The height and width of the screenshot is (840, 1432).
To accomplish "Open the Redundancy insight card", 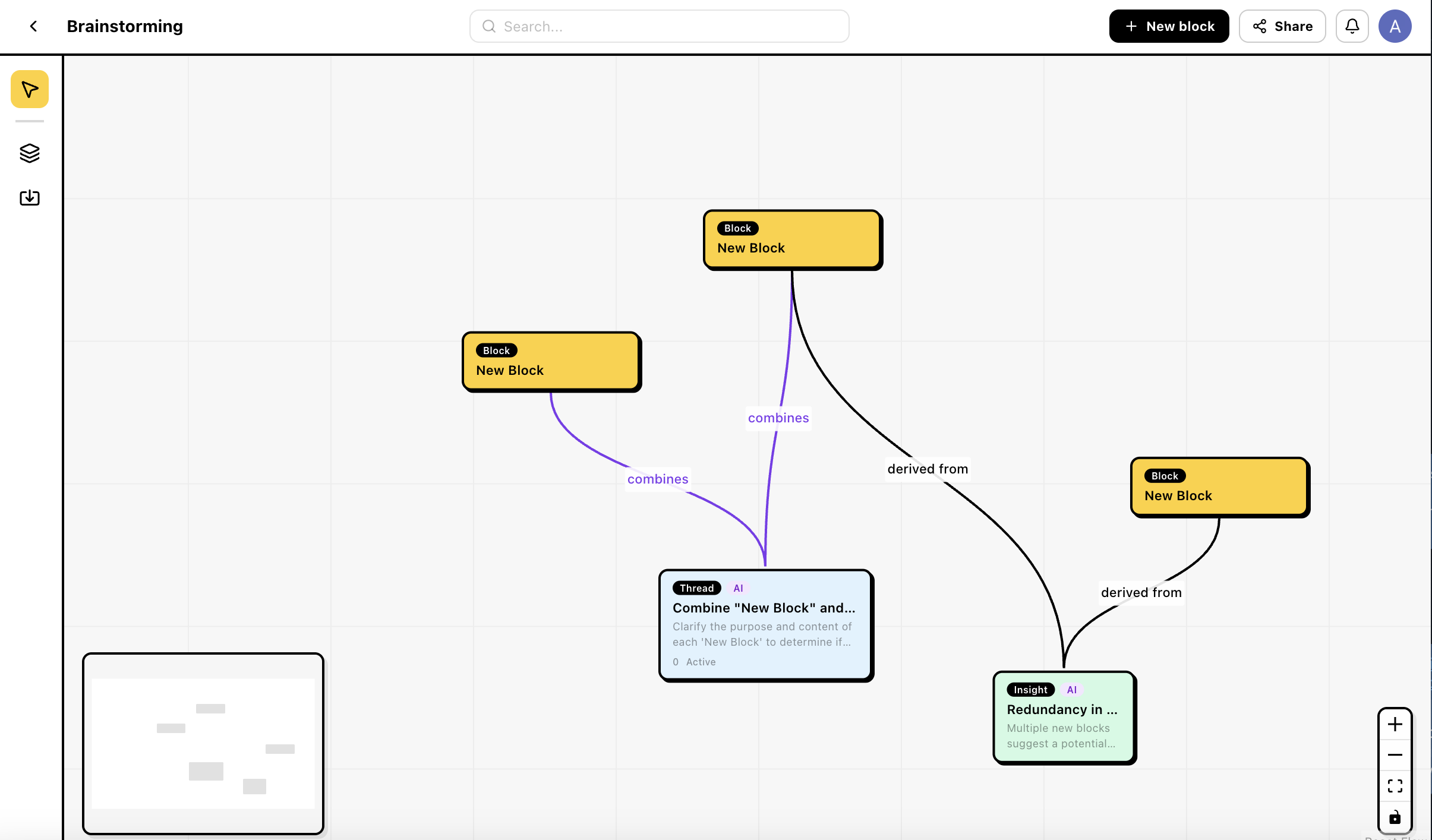I will click(1064, 717).
